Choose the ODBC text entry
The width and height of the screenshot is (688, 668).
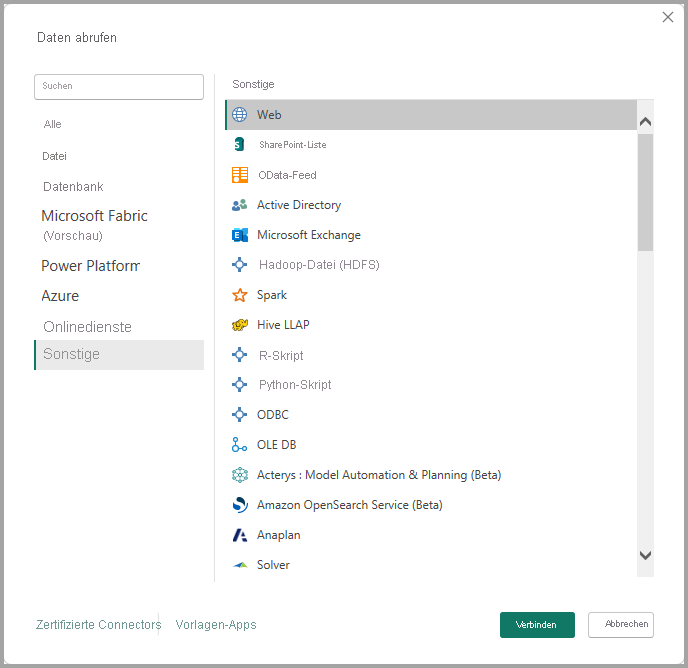tap(272, 415)
